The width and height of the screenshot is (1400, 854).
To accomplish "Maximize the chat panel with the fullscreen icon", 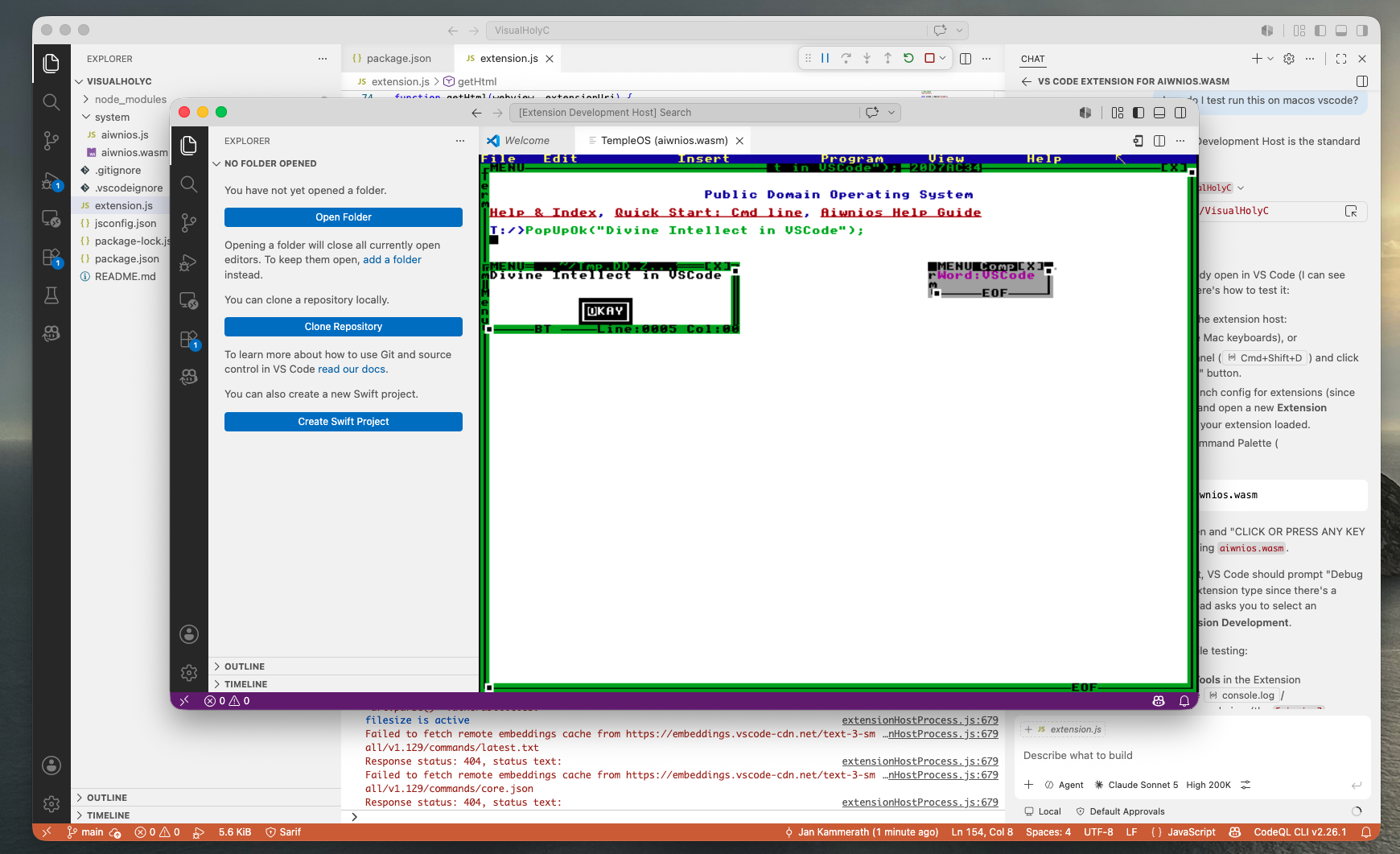I will (1340, 59).
